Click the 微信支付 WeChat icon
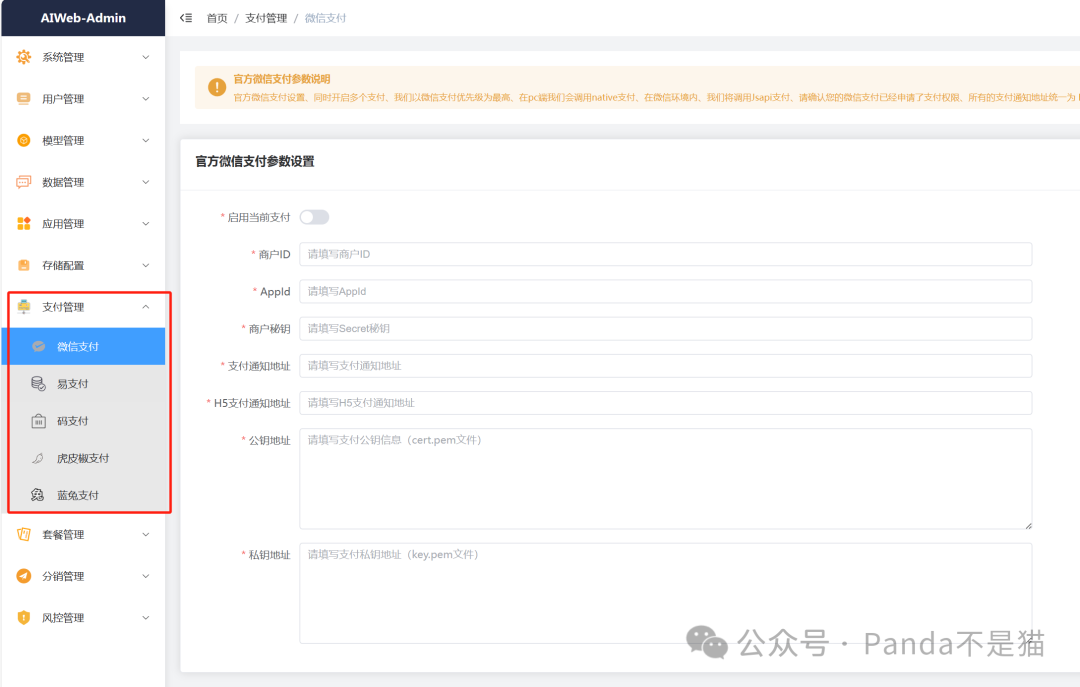This screenshot has width=1080, height=687. [x=39, y=346]
